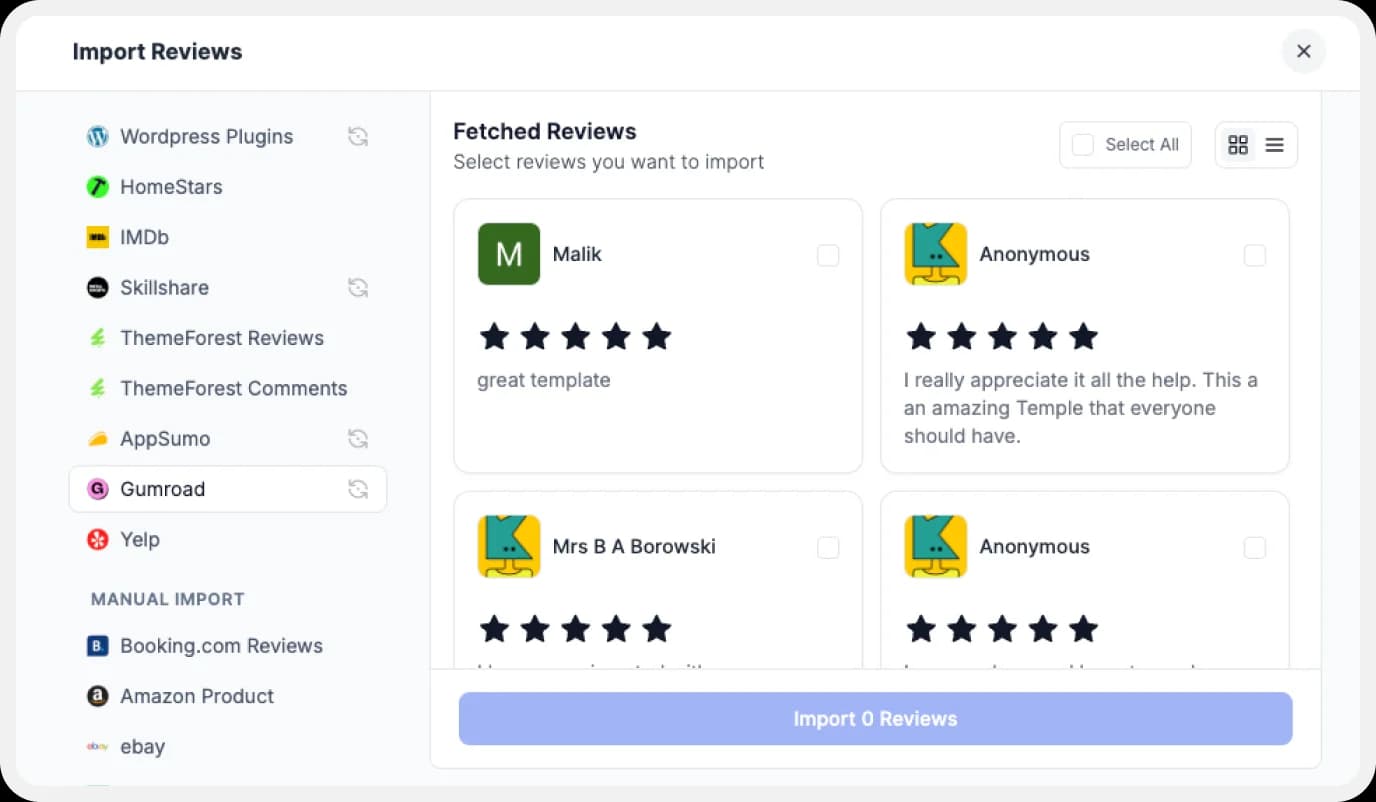The width and height of the screenshot is (1376, 802).
Task: Switch to grid view layout icon
Action: pyautogui.click(x=1238, y=144)
